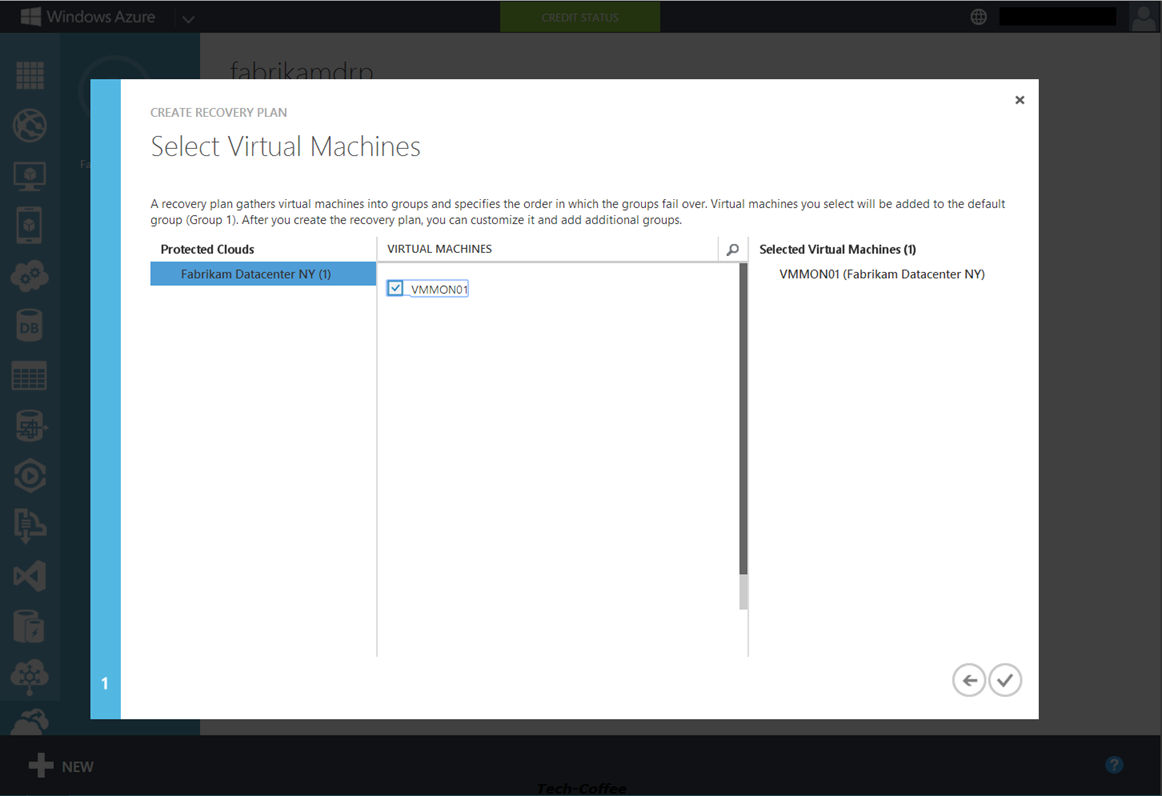The width and height of the screenshot is (1162, 796).
Task: Click the NEW plus button
Action: tap(61, 766)
